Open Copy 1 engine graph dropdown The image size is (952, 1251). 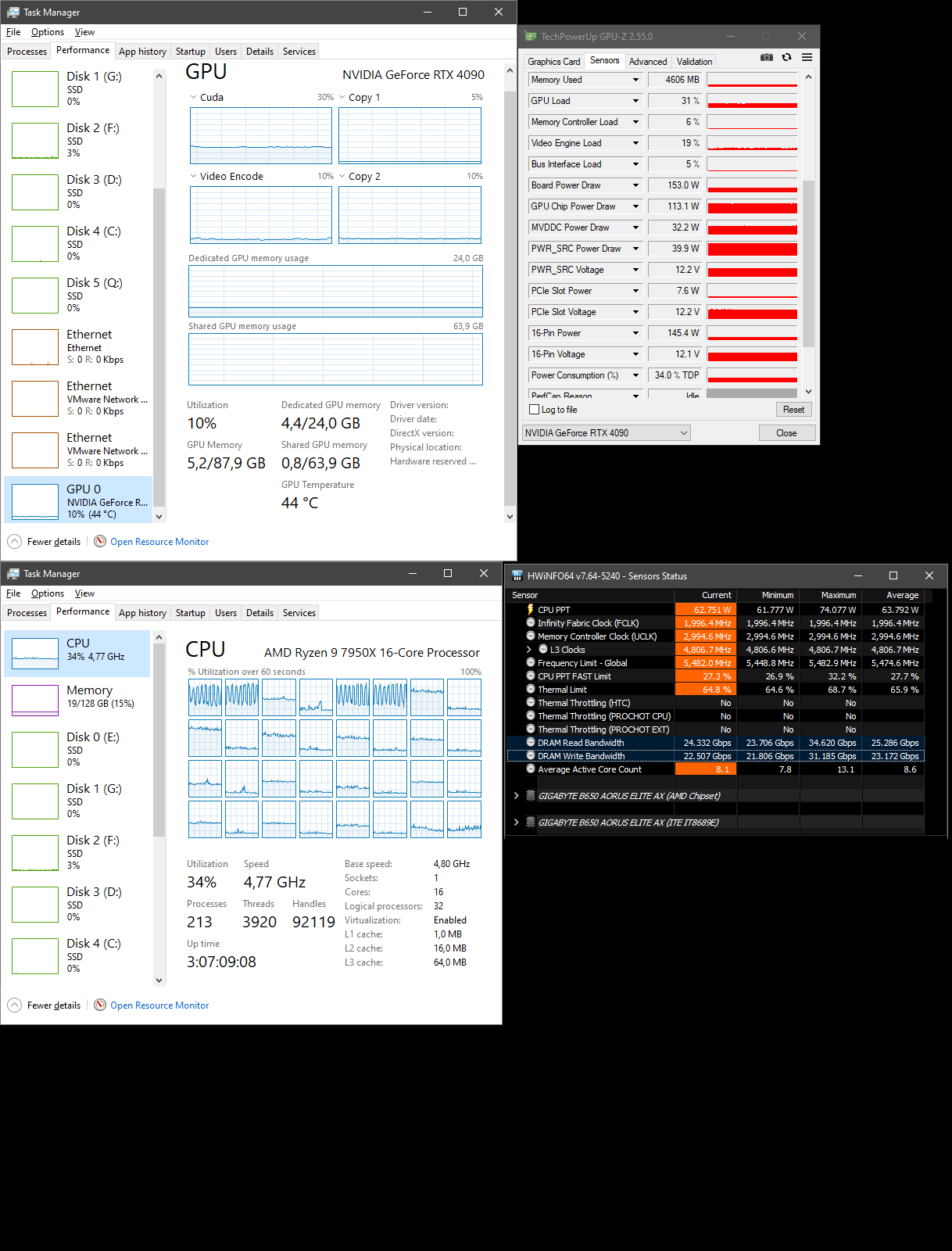click(342, 98)
